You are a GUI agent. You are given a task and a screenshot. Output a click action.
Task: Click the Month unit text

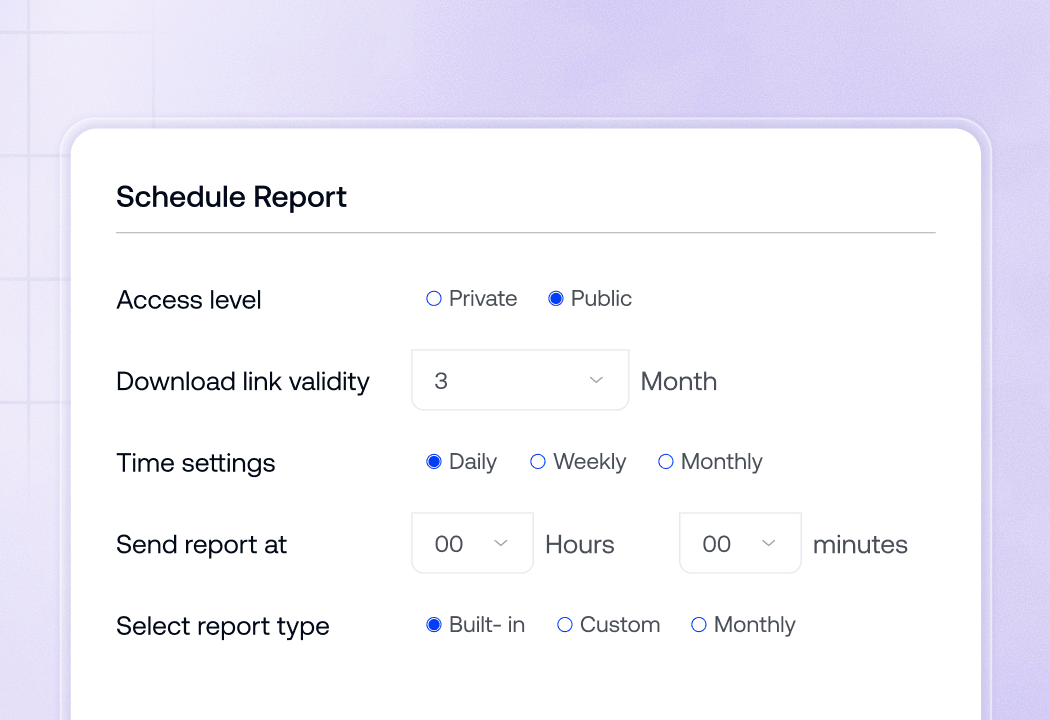pyautogui.click(x=679, y=382)
